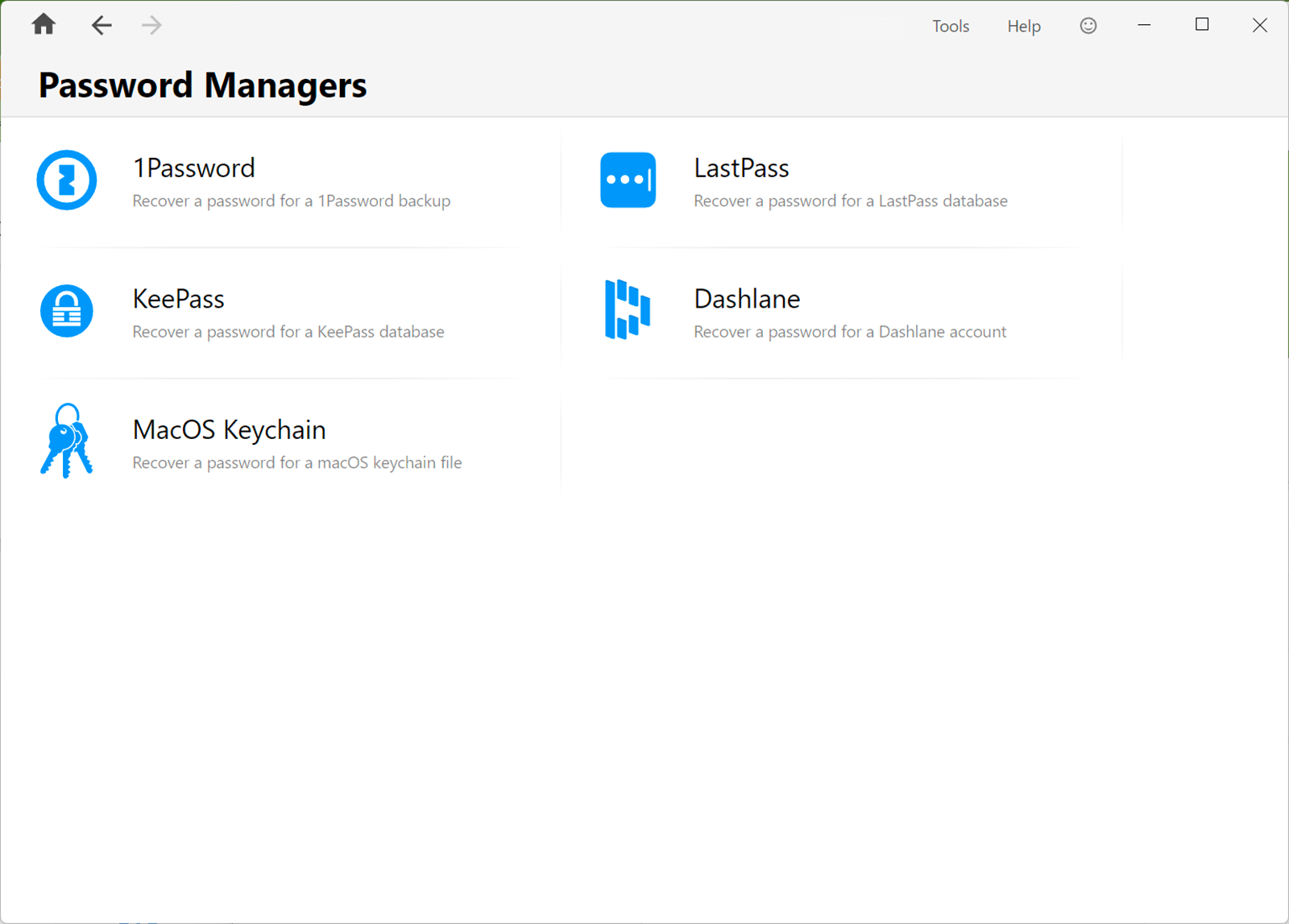1289x924 pixels.
Task: Select the KeePass padlock icon
Action: click(66, 311)
